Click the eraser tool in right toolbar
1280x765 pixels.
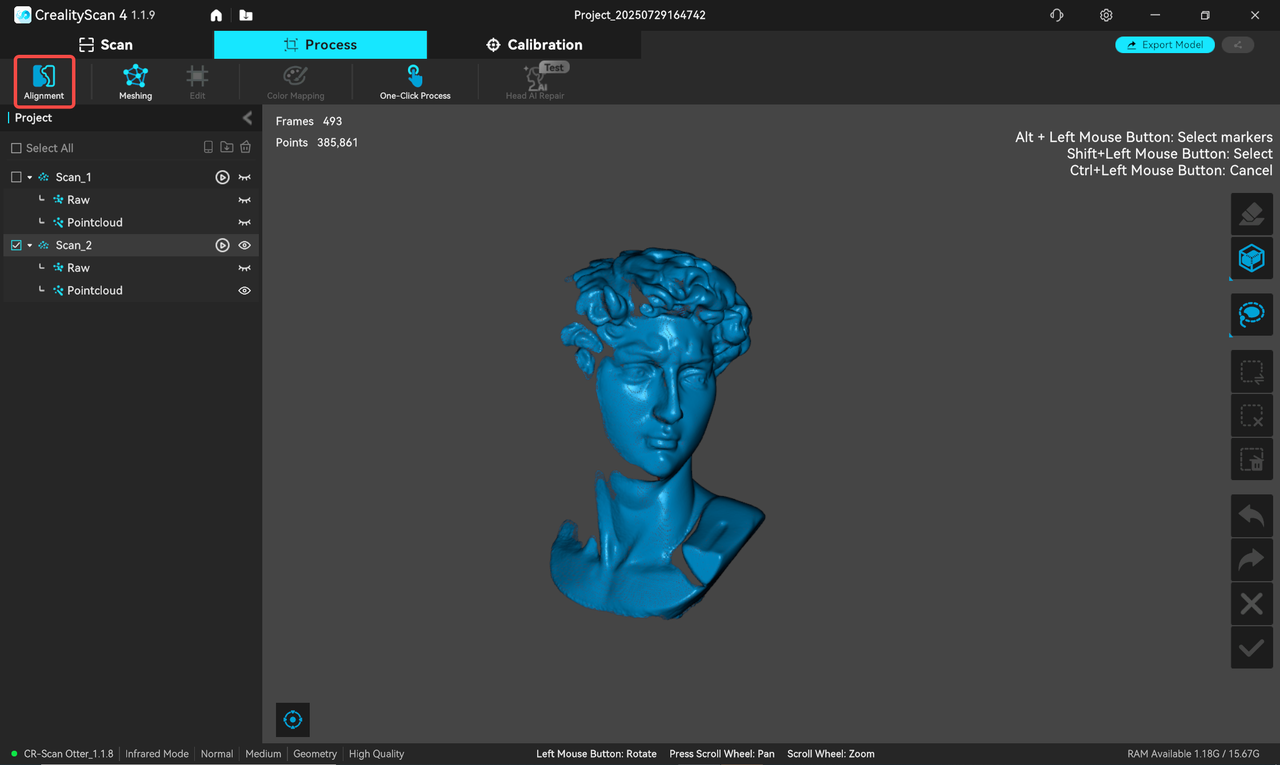pyautogui.click(x=1251, y=214)
